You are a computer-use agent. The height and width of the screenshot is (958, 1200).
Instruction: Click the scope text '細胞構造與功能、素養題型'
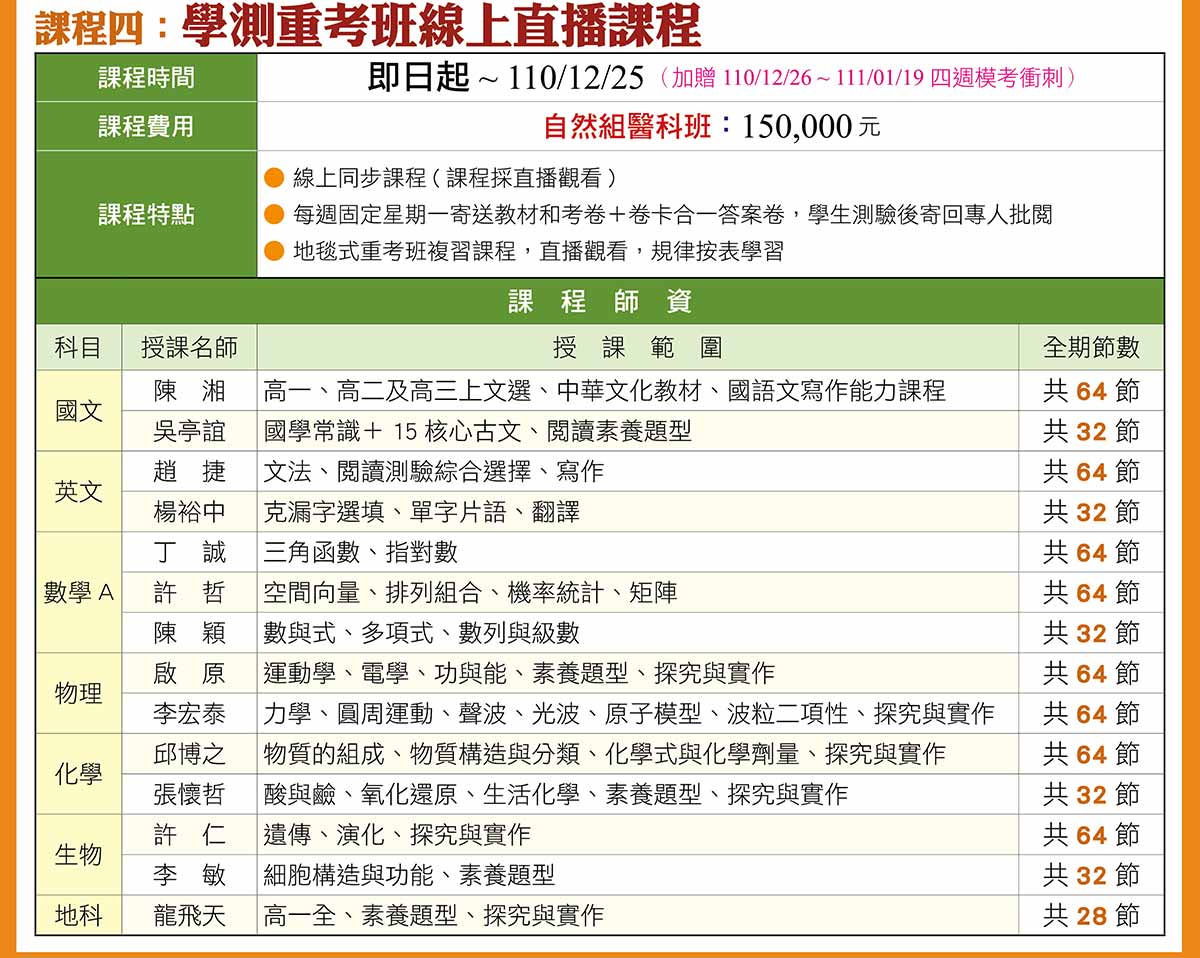coord(409,876)
